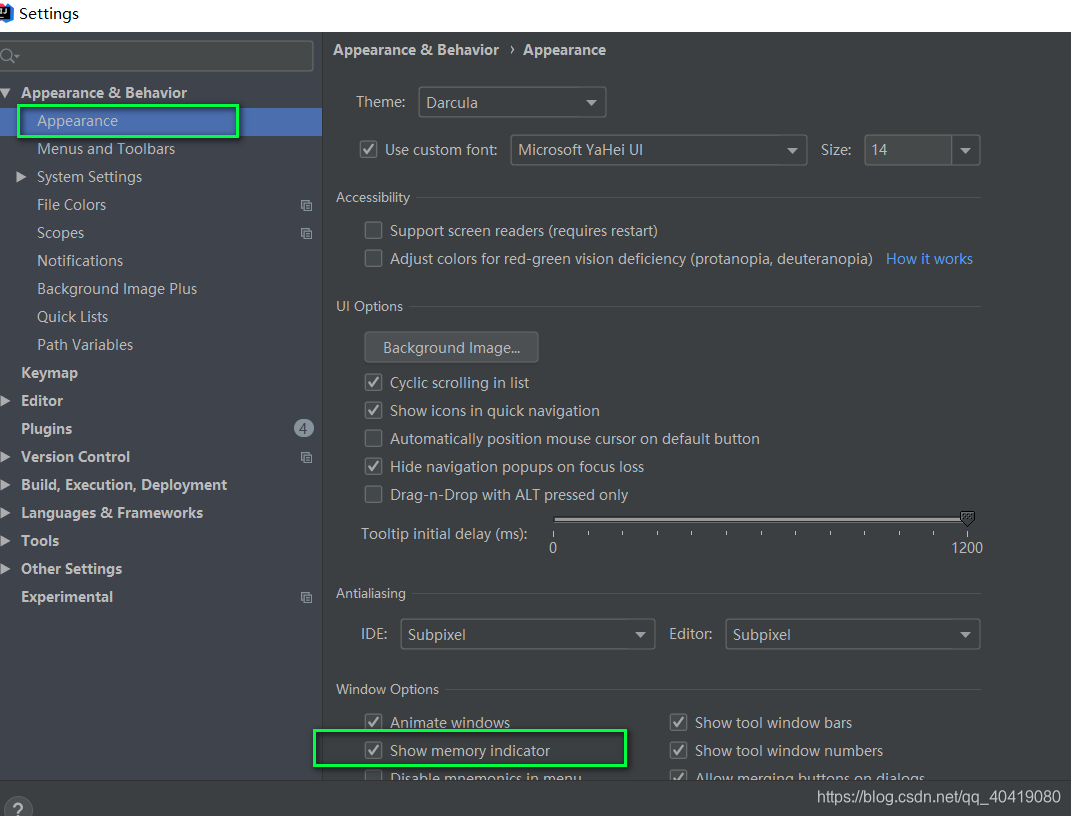Open the Editor antialiasing Subpixel dropdown
This screenshot has width=1071, height=816.
click(x=852, y=634)
